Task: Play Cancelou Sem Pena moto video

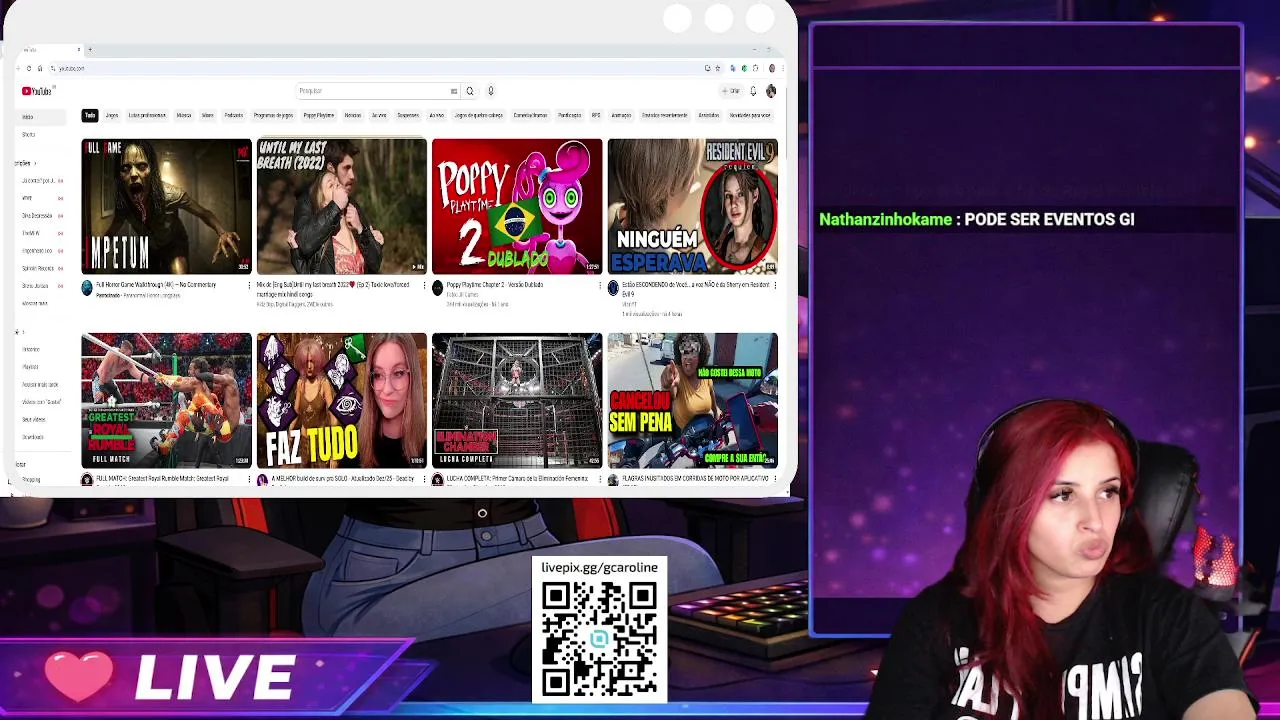Action: tap(692, 400)
